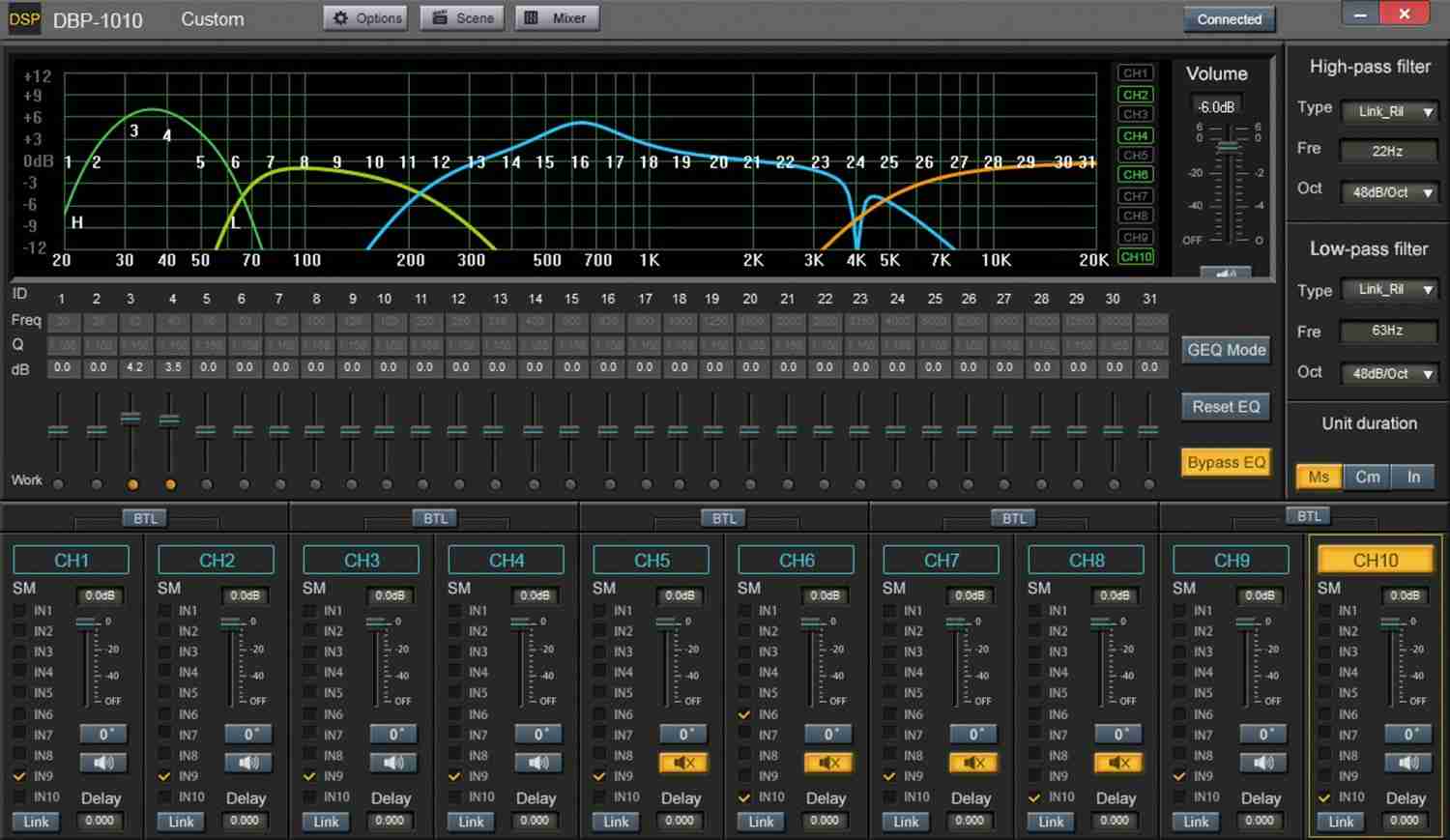Viewport: 1450px width, 840px height.
Task: Uncheck IN9 input on CH2
Action: click(164, 775)
